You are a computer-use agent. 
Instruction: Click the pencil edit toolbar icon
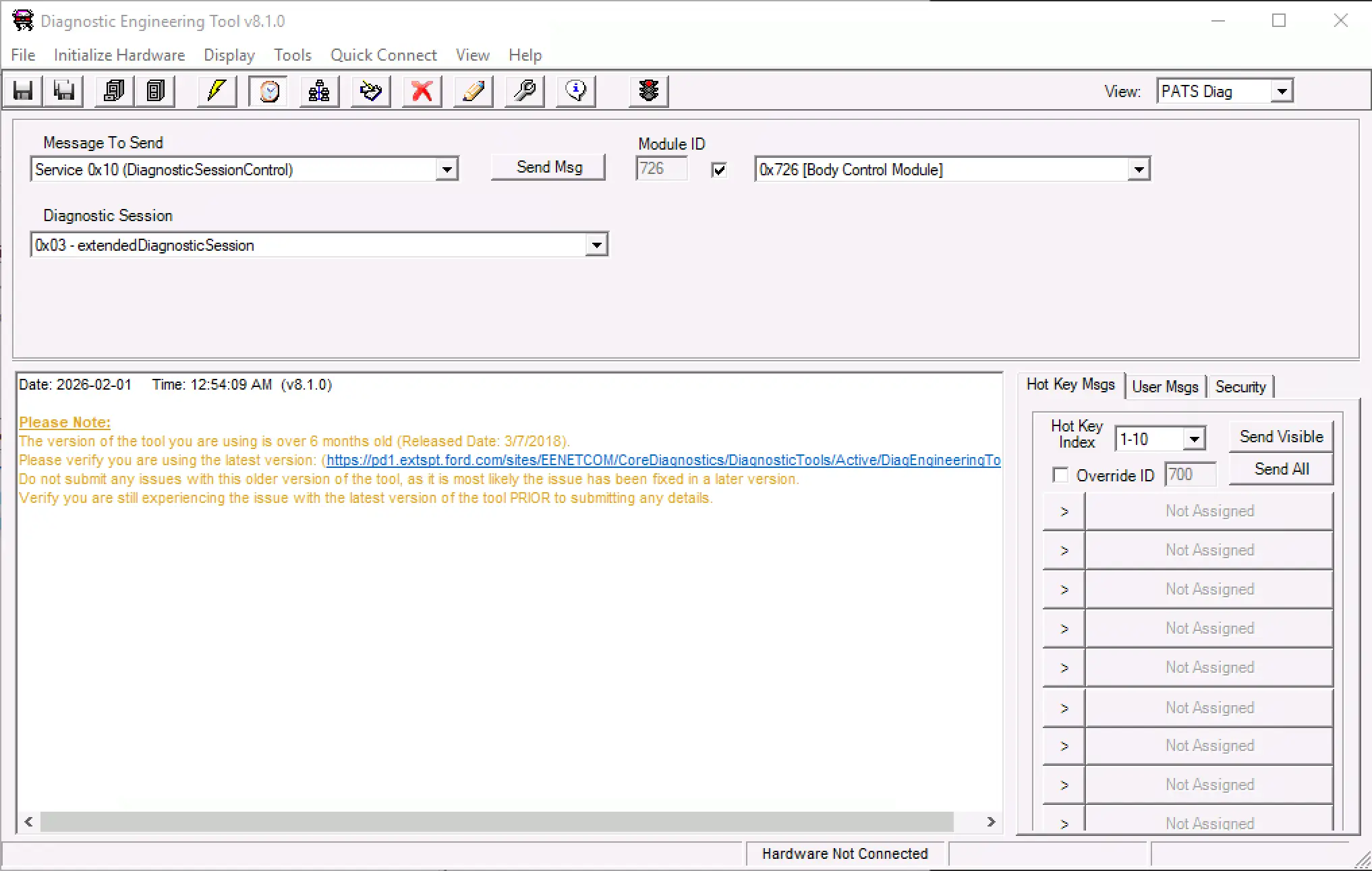click(x=474, y=91)
